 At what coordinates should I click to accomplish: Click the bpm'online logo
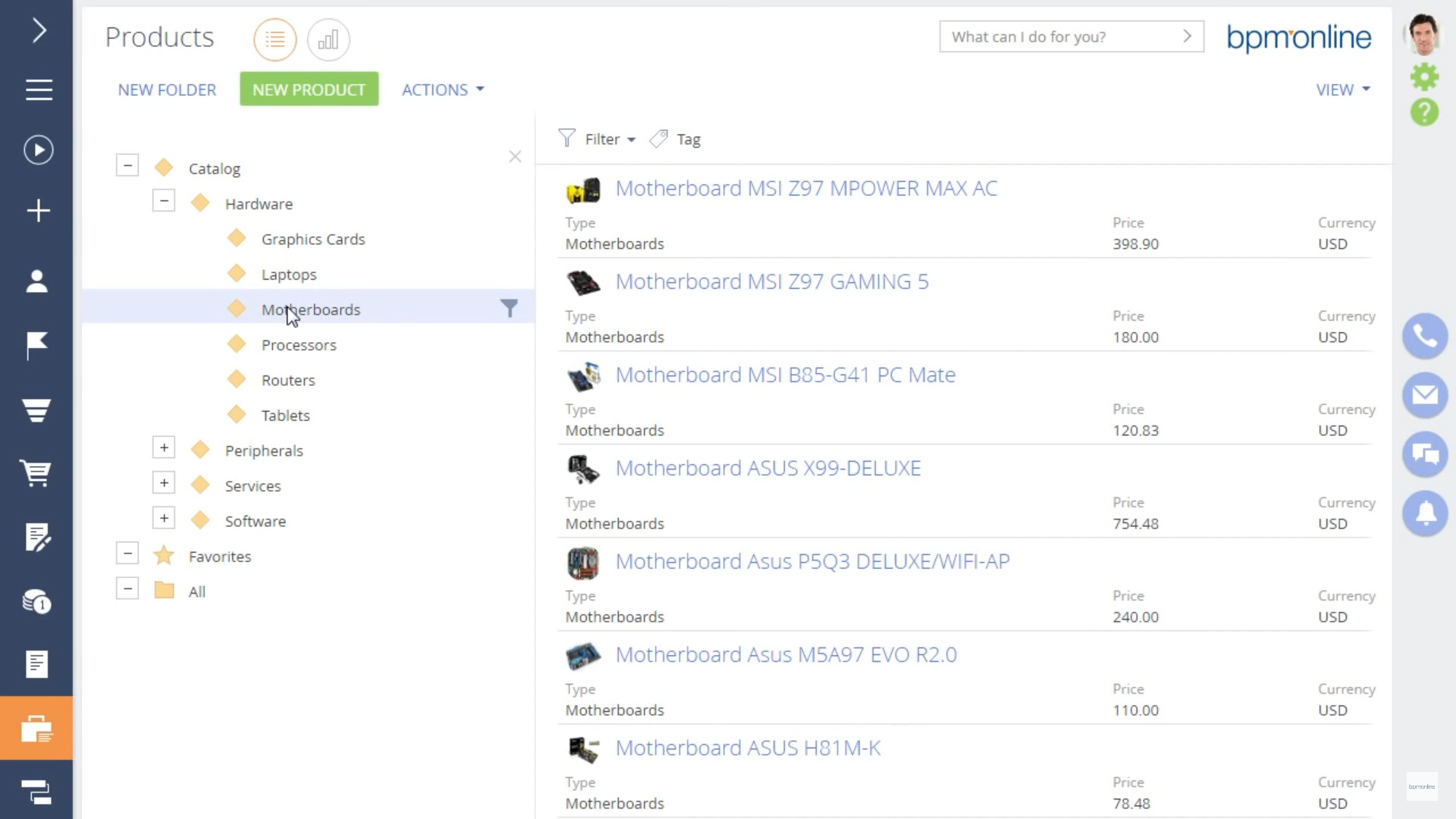point(1299,37)
